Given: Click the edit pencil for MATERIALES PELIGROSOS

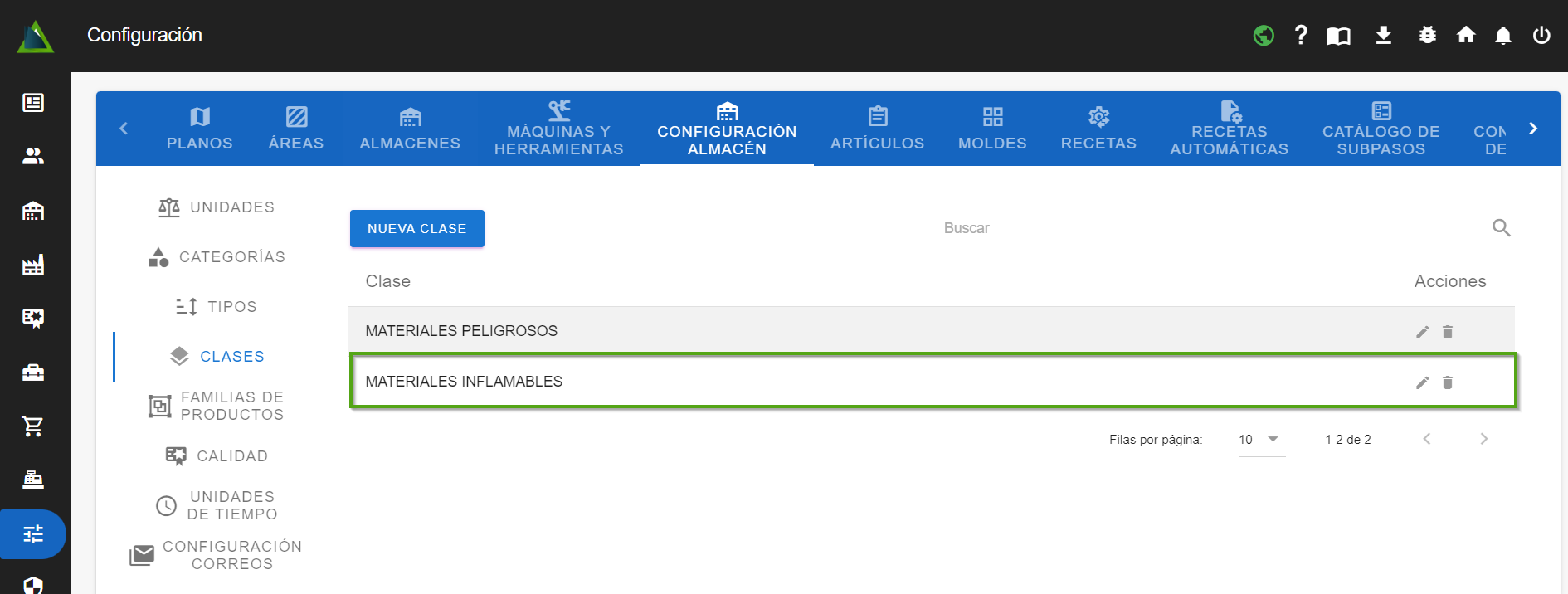Looking at the screenshot, I should [1422, 332].
